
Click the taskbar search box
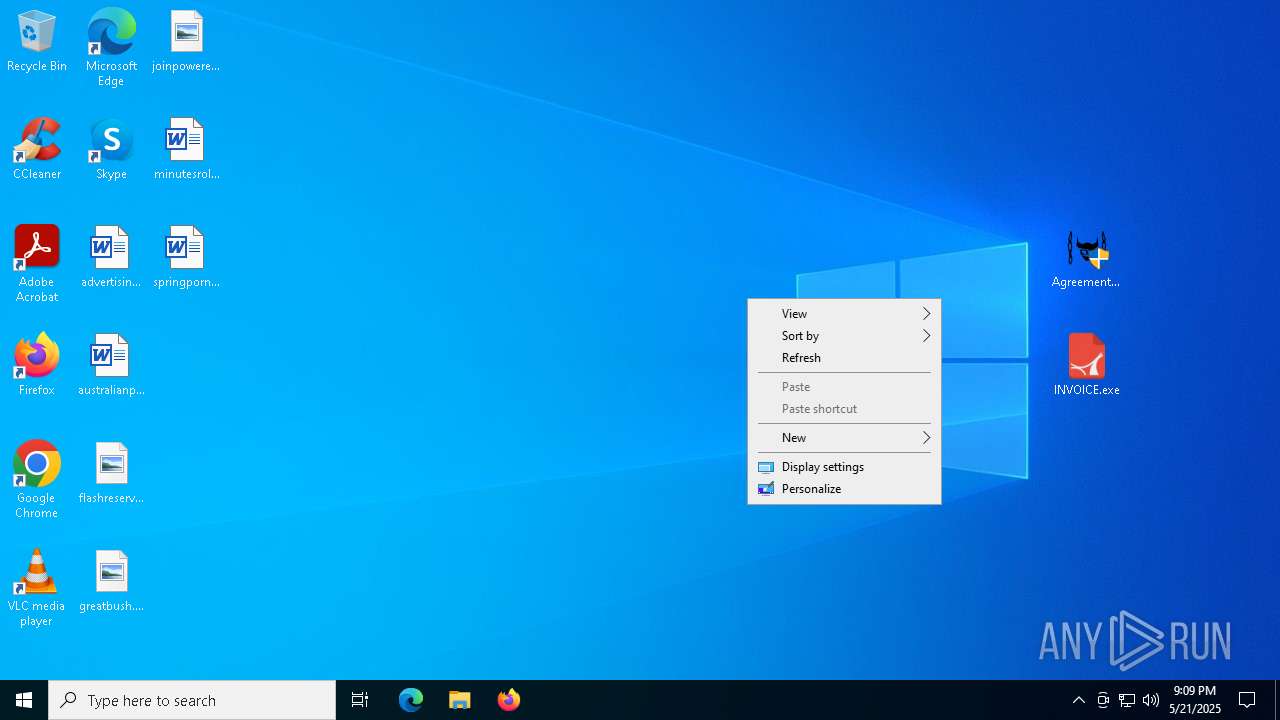192,700
